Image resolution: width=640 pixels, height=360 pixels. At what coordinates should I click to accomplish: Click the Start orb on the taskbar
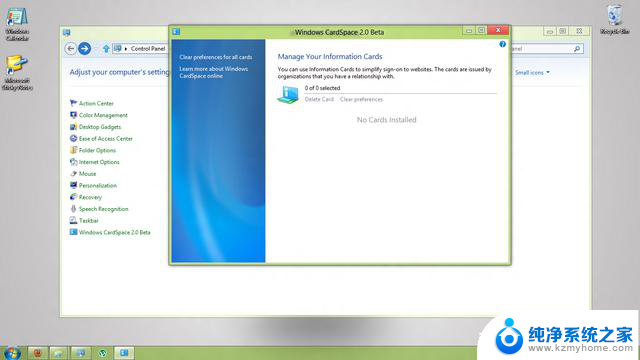coord(12,353)
